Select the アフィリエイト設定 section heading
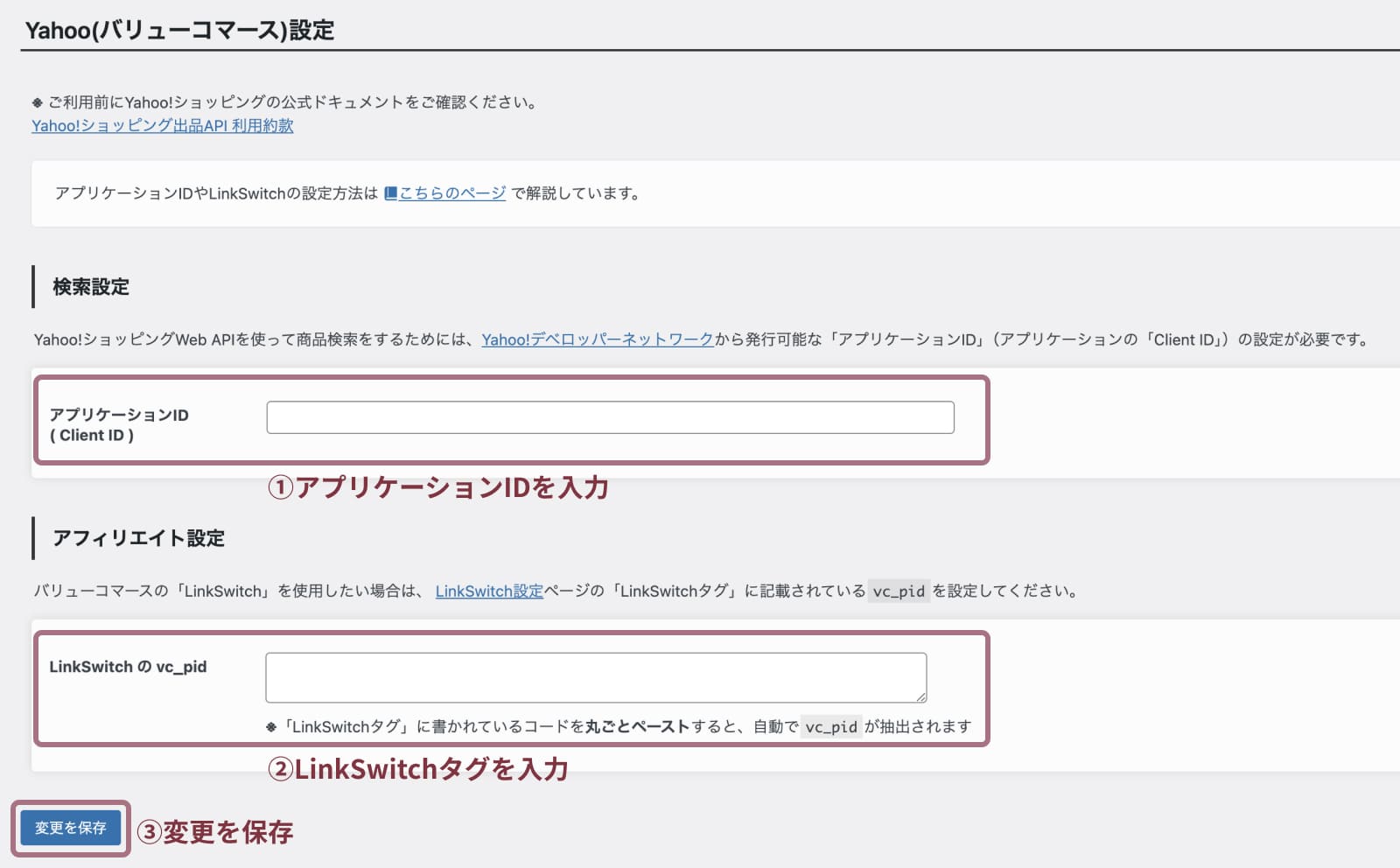The image size is (1400, 868). point(139,538)
